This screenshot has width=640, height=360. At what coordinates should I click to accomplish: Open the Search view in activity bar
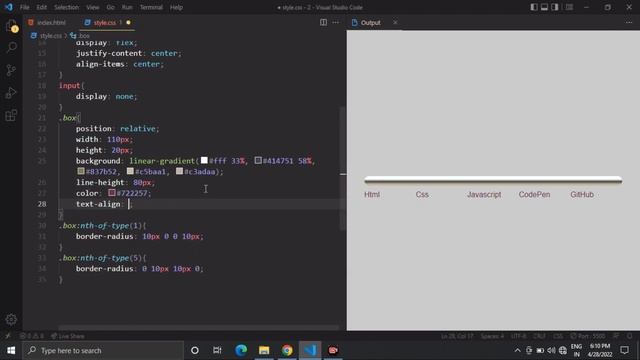[x=11, y=47]
